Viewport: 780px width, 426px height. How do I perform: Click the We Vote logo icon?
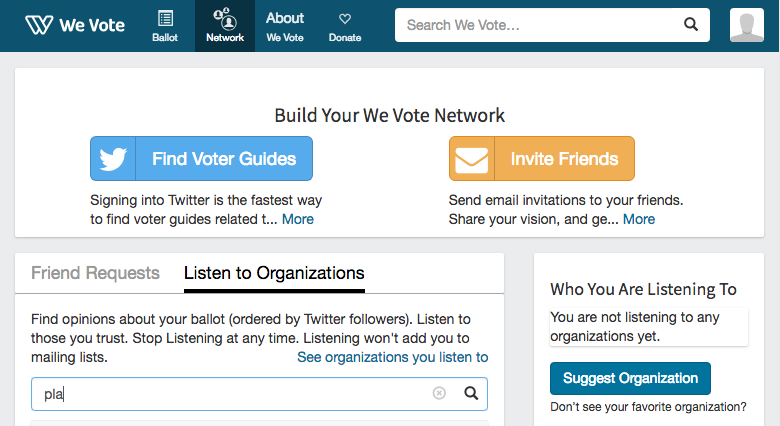pos(40,25)
